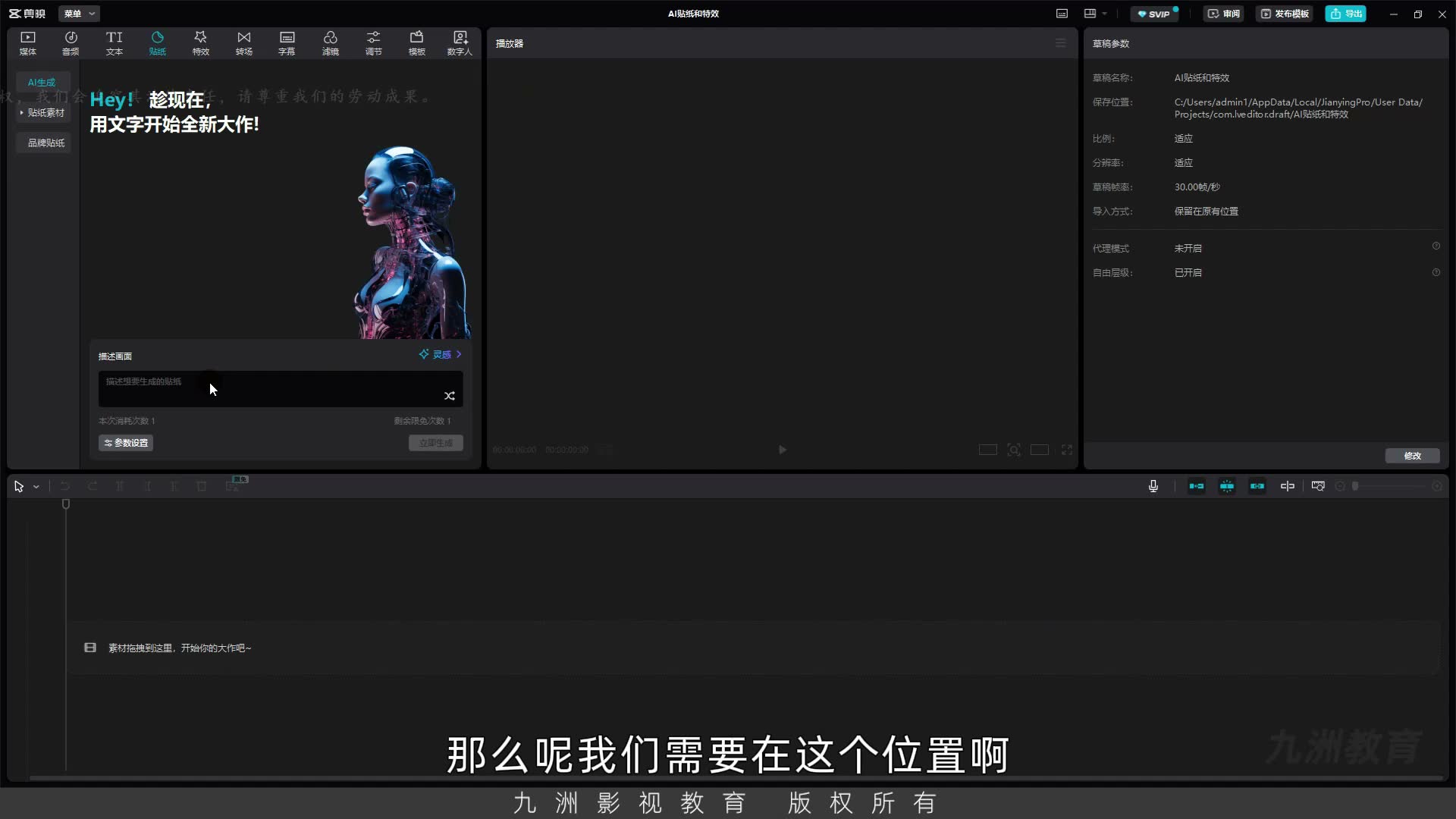This screenshot has width=1456, height=819.
Task: Play the preview in the player
Action: 783,450
